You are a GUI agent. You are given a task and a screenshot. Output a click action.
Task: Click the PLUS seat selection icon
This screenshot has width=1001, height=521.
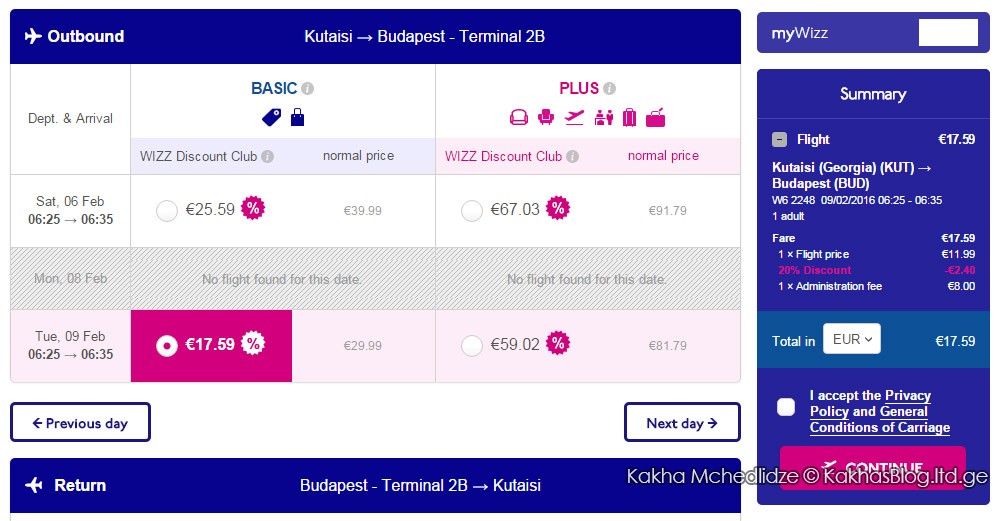pos(546,117)
